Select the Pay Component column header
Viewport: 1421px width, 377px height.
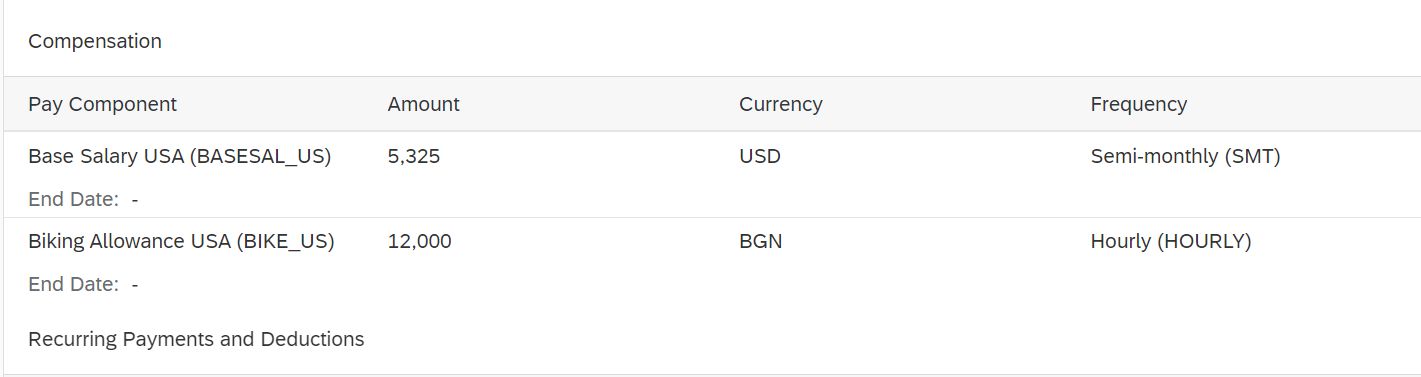[102, 104]
